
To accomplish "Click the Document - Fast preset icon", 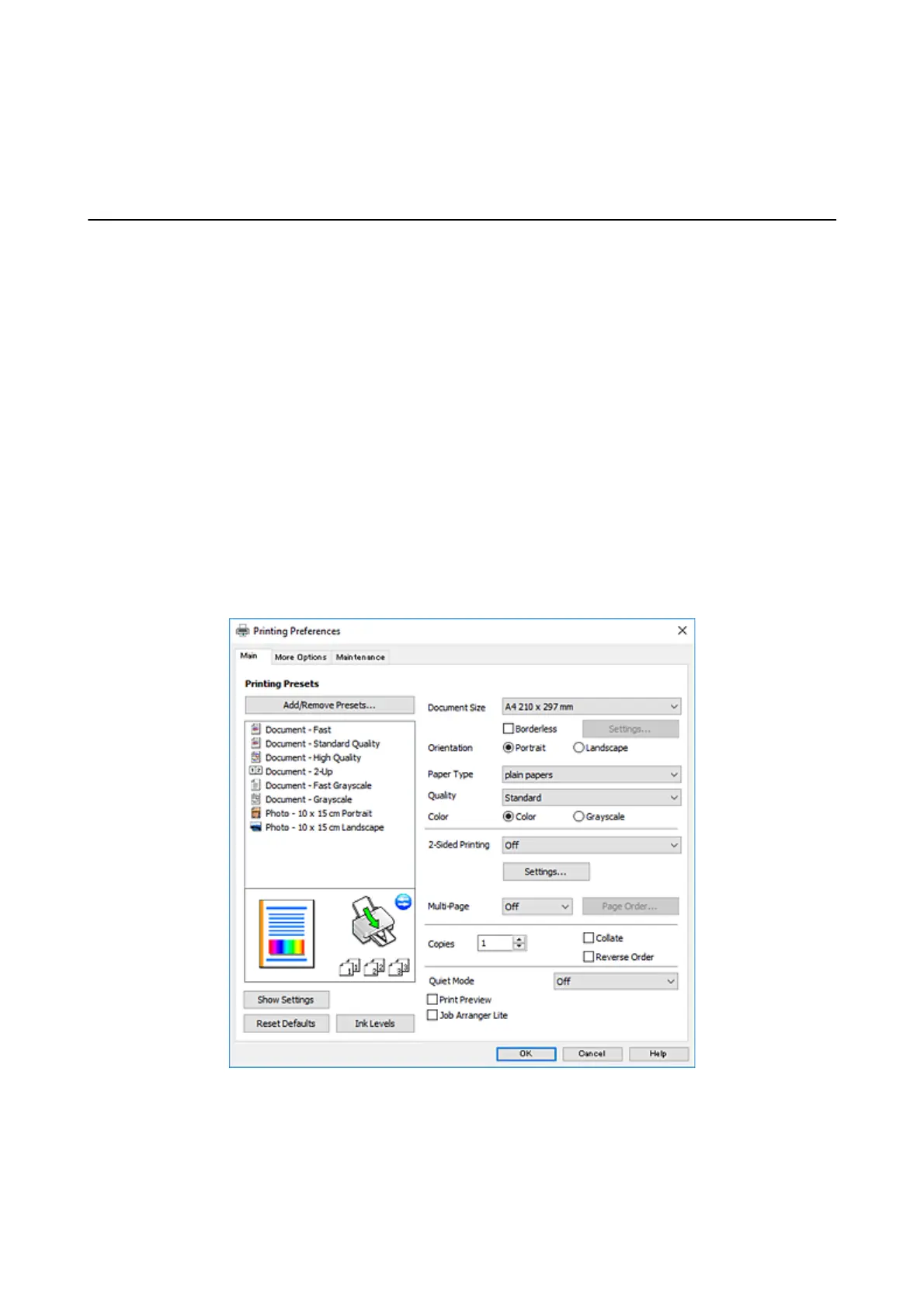I will click(x=255, y=729).
